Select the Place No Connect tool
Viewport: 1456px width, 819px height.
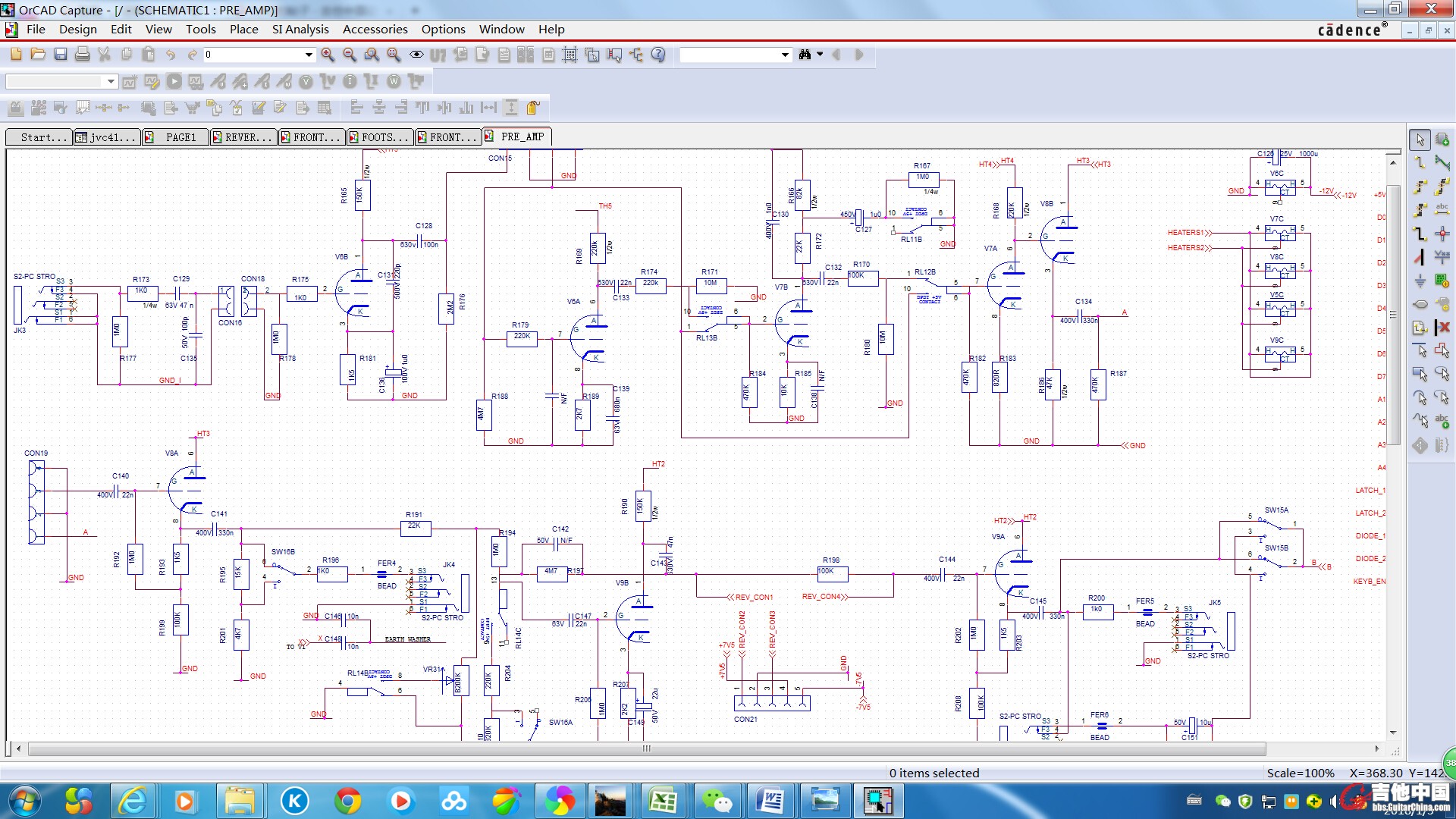1442,328
